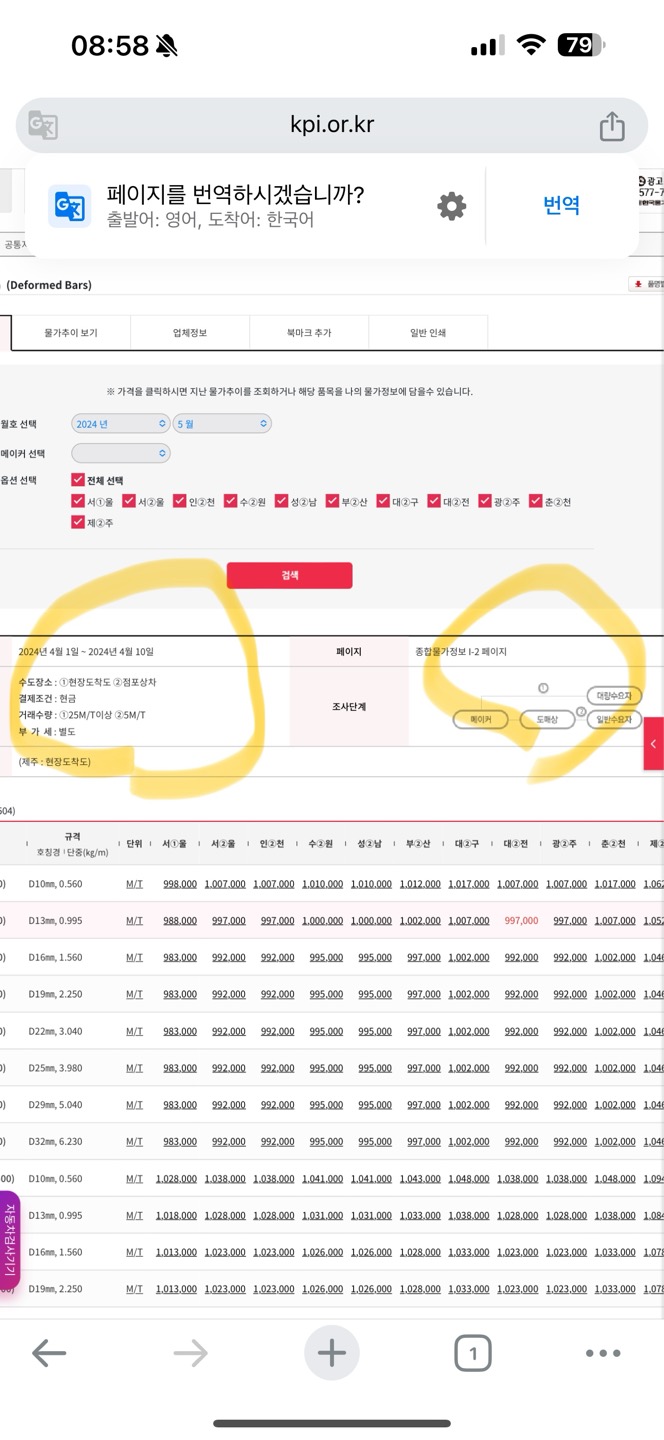Open the tab switcher showing 1 tab
Viewport: 664px width, 1440px height.
click(472, 1354)
